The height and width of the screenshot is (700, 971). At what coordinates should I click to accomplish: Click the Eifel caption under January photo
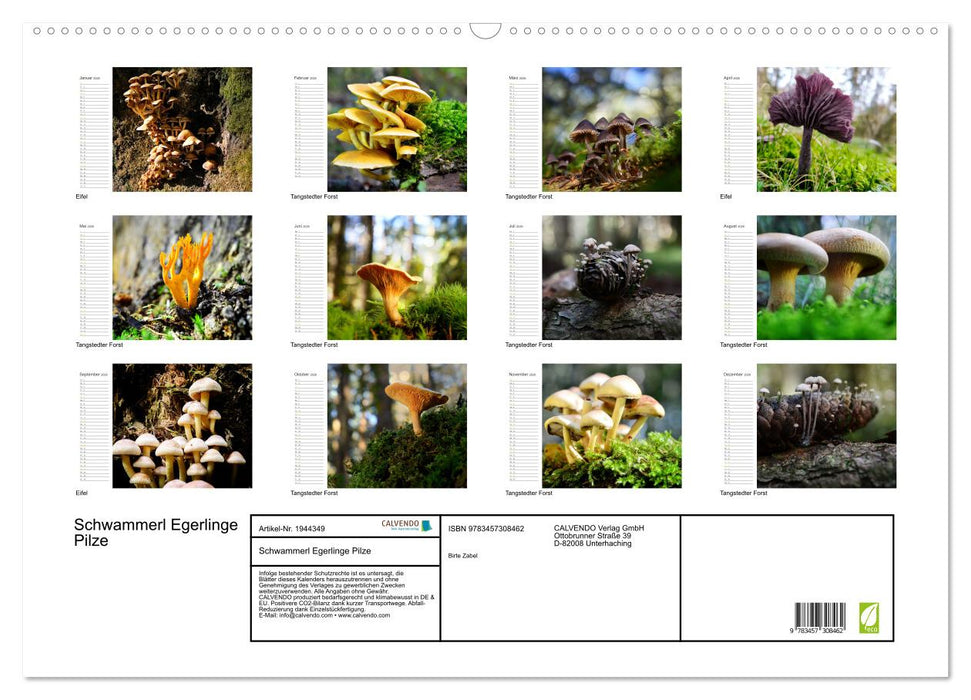pos(83,196)
